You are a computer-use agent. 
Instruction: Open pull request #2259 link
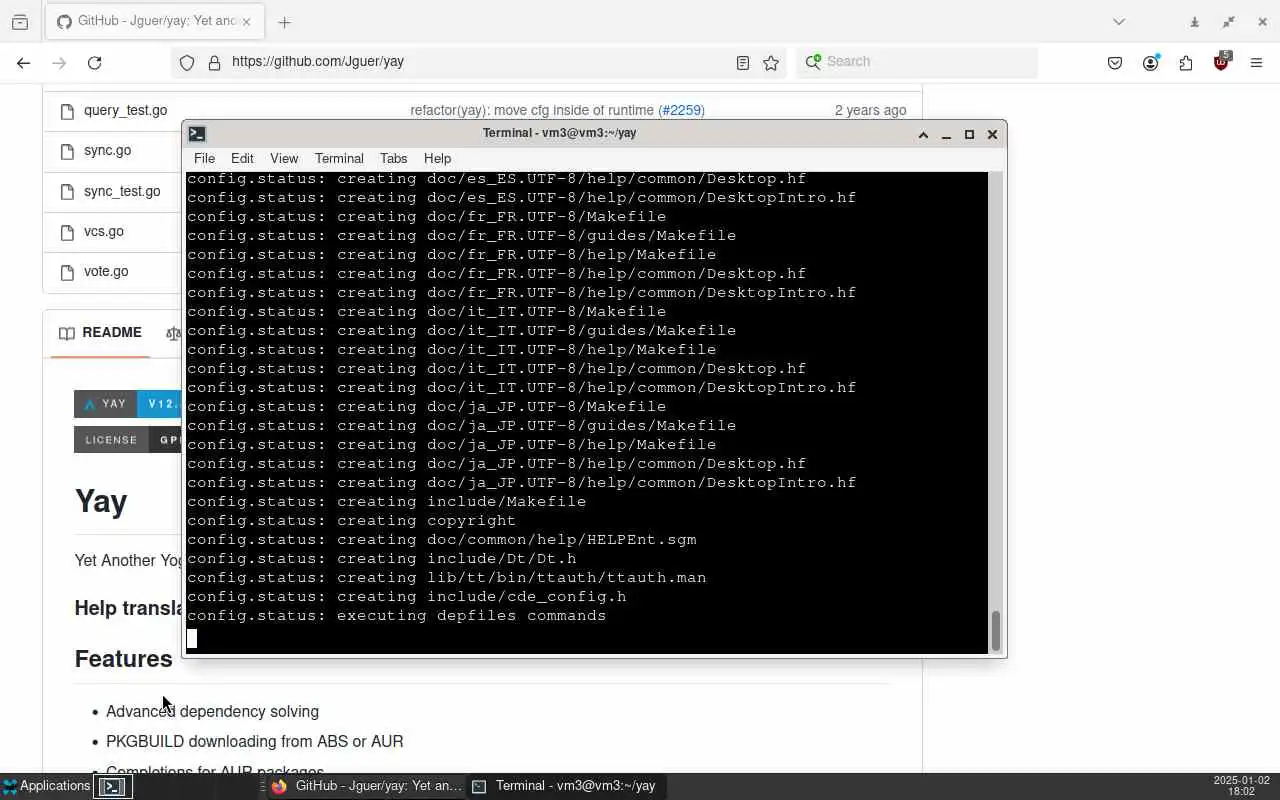pyautogui.click(x=681, y=110)
